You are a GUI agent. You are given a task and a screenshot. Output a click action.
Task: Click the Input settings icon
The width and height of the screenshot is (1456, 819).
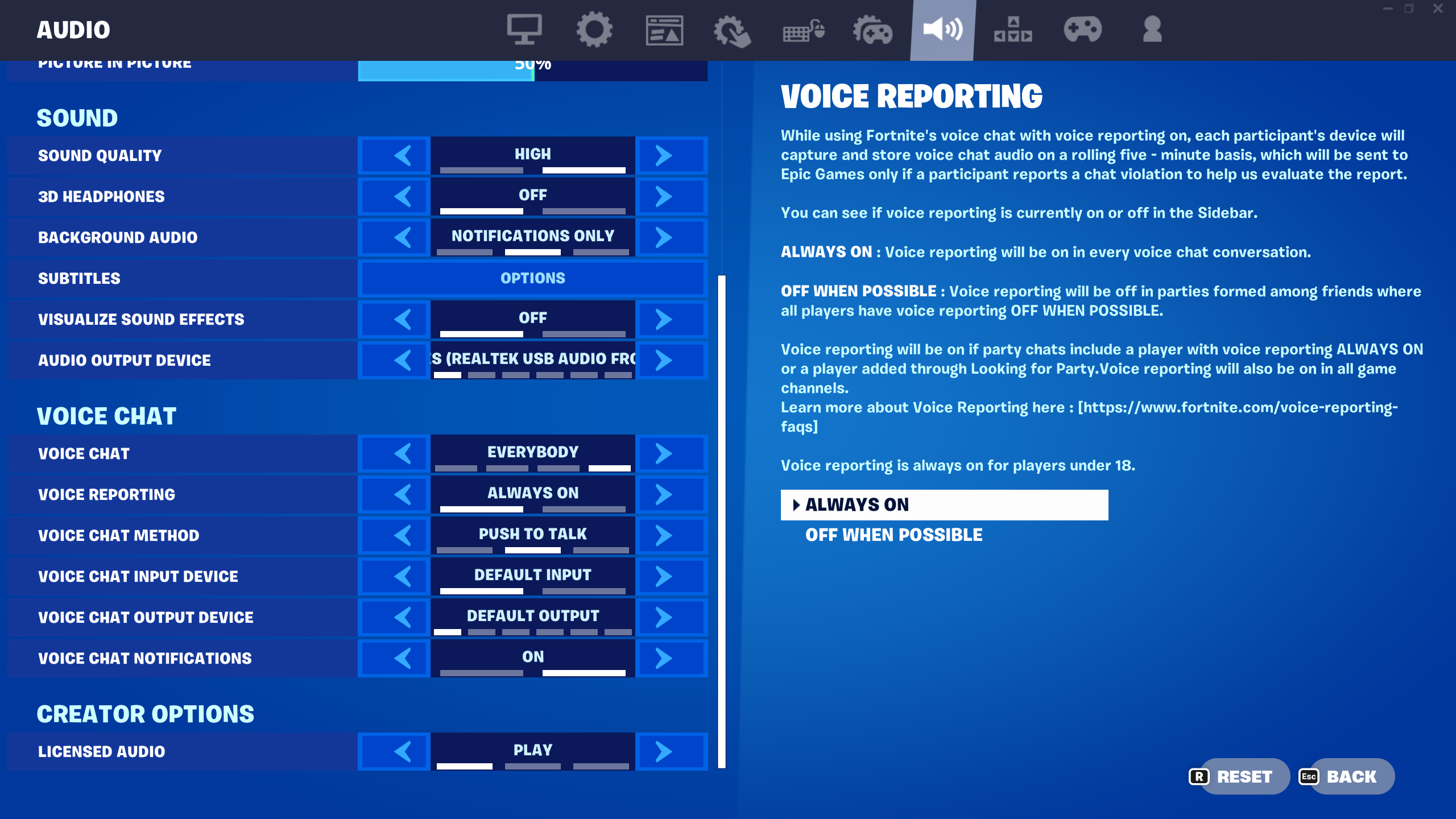pos(803,30)
